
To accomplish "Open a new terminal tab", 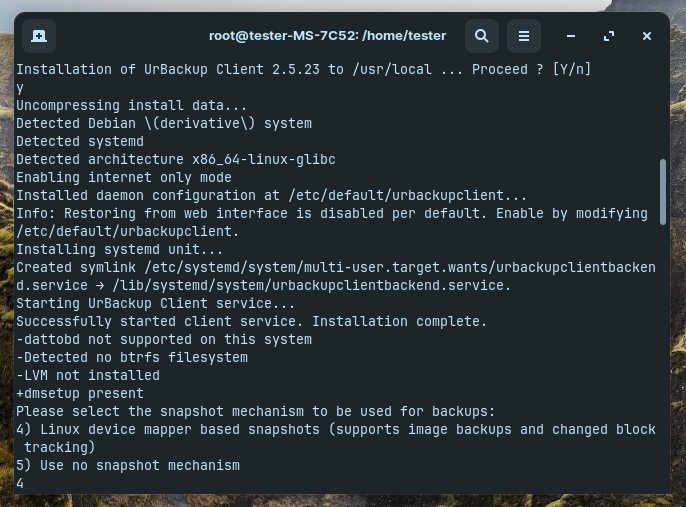I will point(39,36).
